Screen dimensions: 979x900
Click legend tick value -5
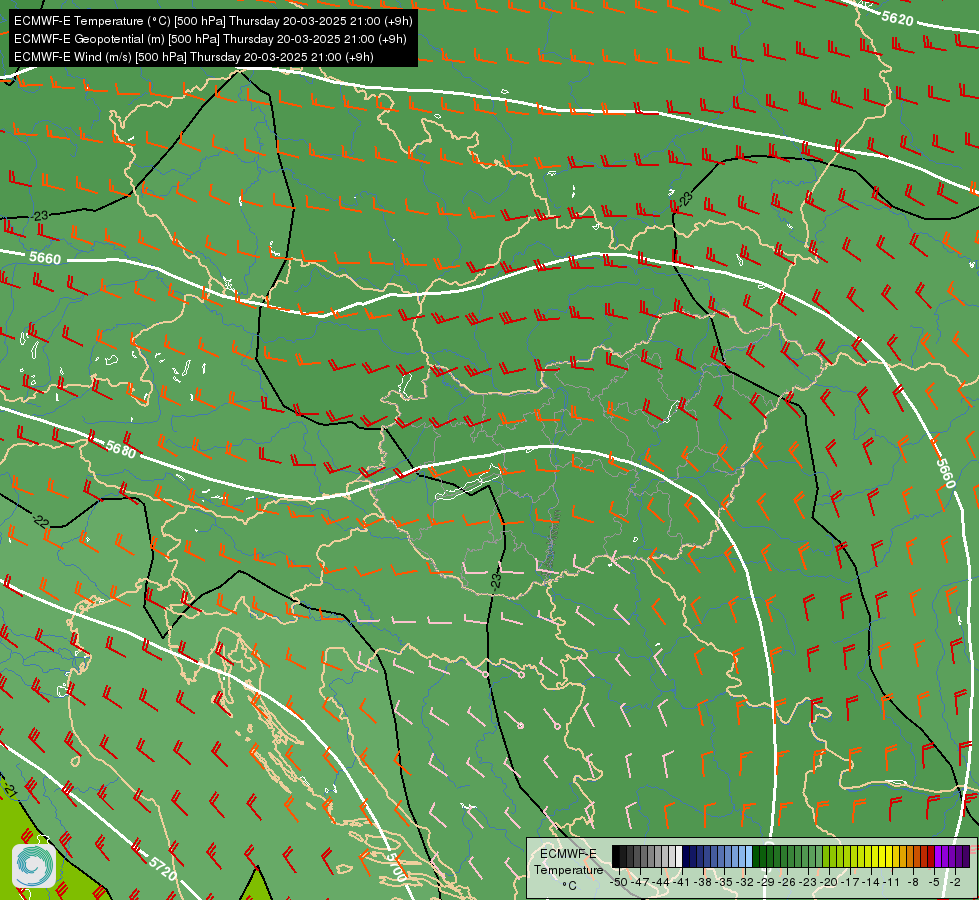[x=934, y=882]
